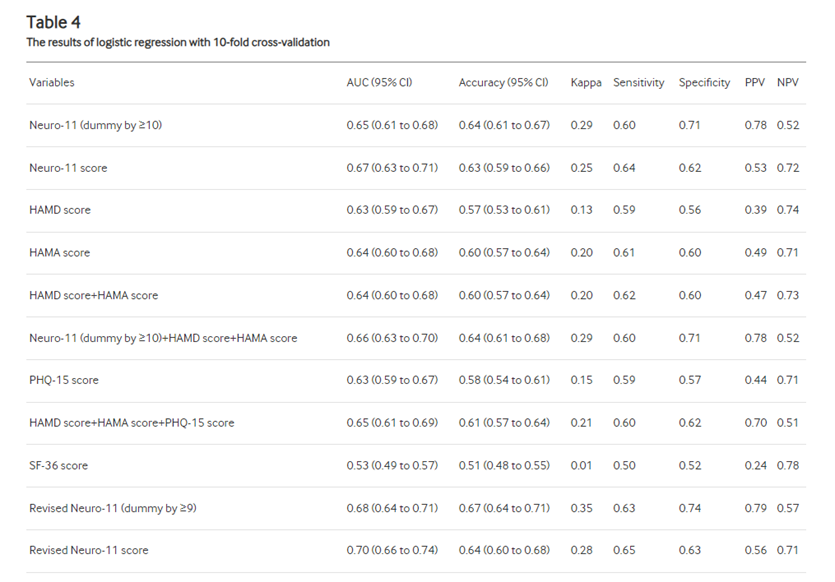
Task: Select the NPV column header
Action: click(788, 83)
